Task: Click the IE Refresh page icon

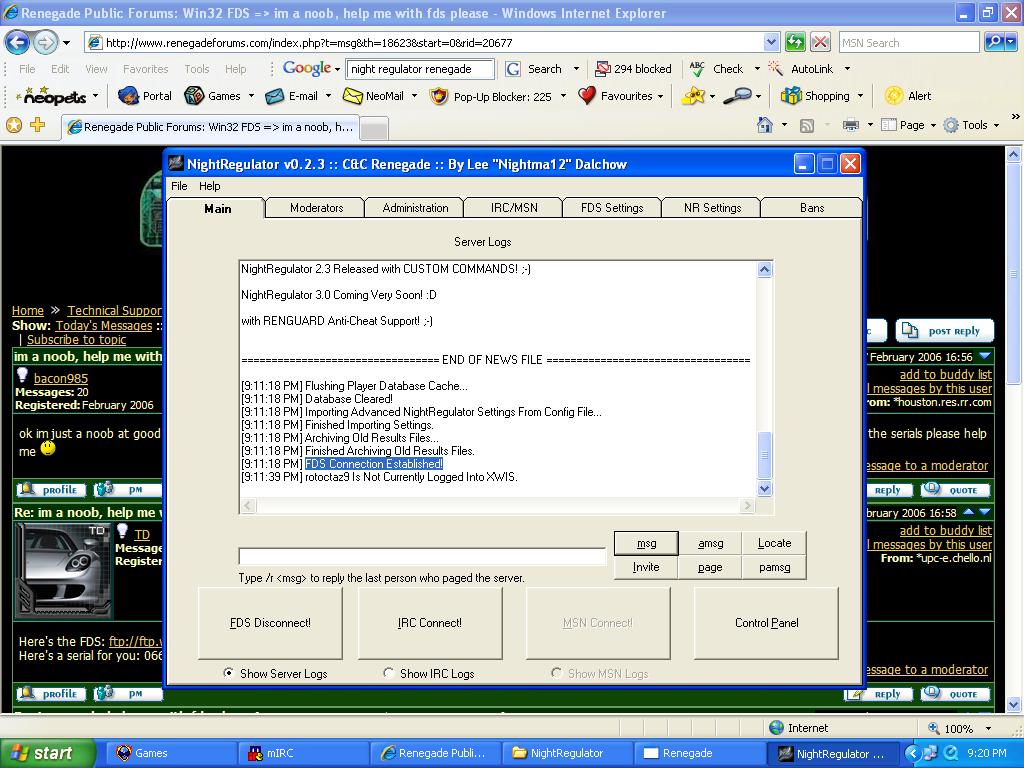Action: tap(795, 42)
